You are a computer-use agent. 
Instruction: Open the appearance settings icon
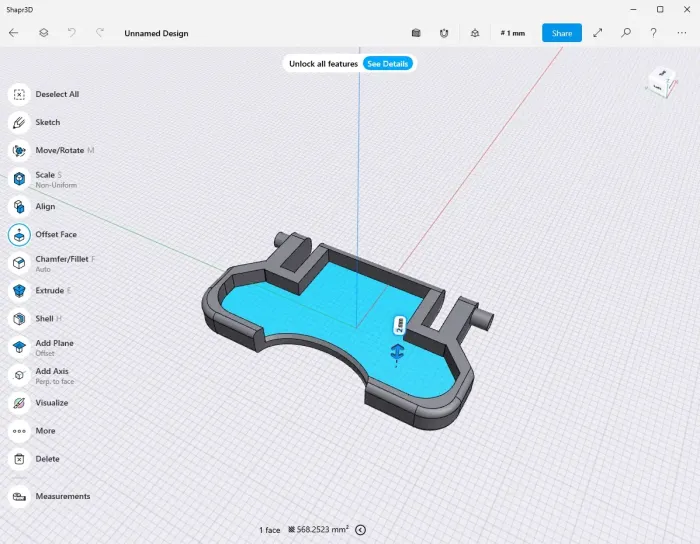[x=475, y=33]
